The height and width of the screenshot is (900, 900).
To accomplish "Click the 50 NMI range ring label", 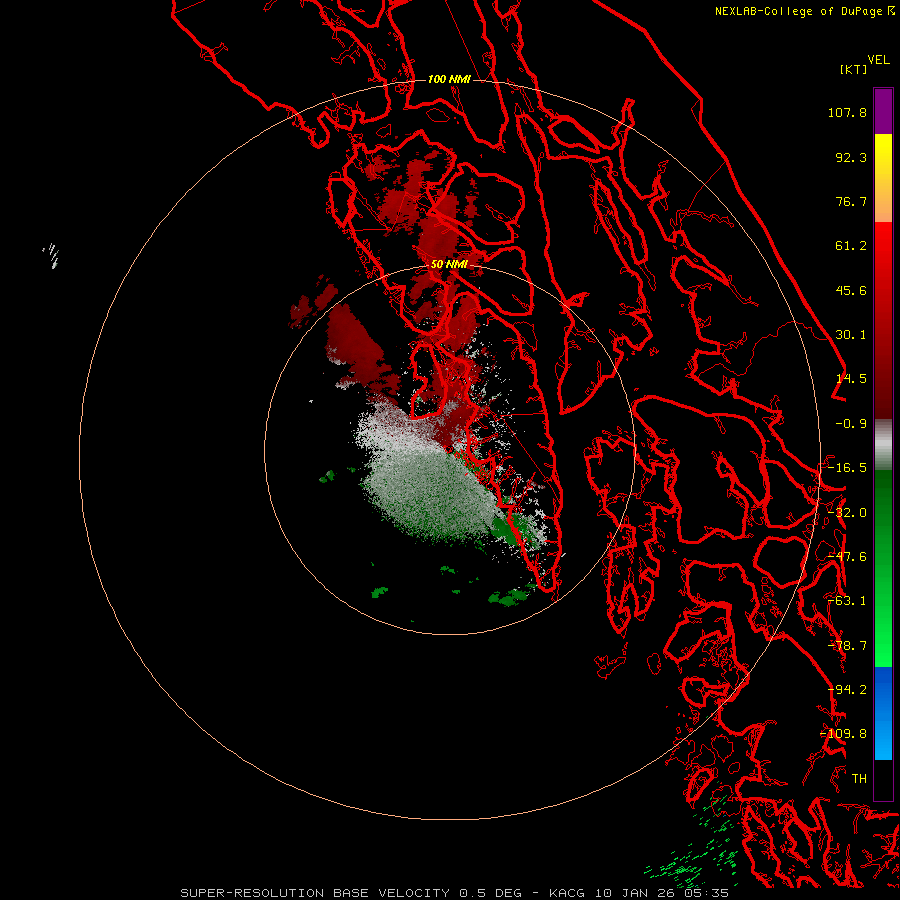I will [x=449, y=264].
